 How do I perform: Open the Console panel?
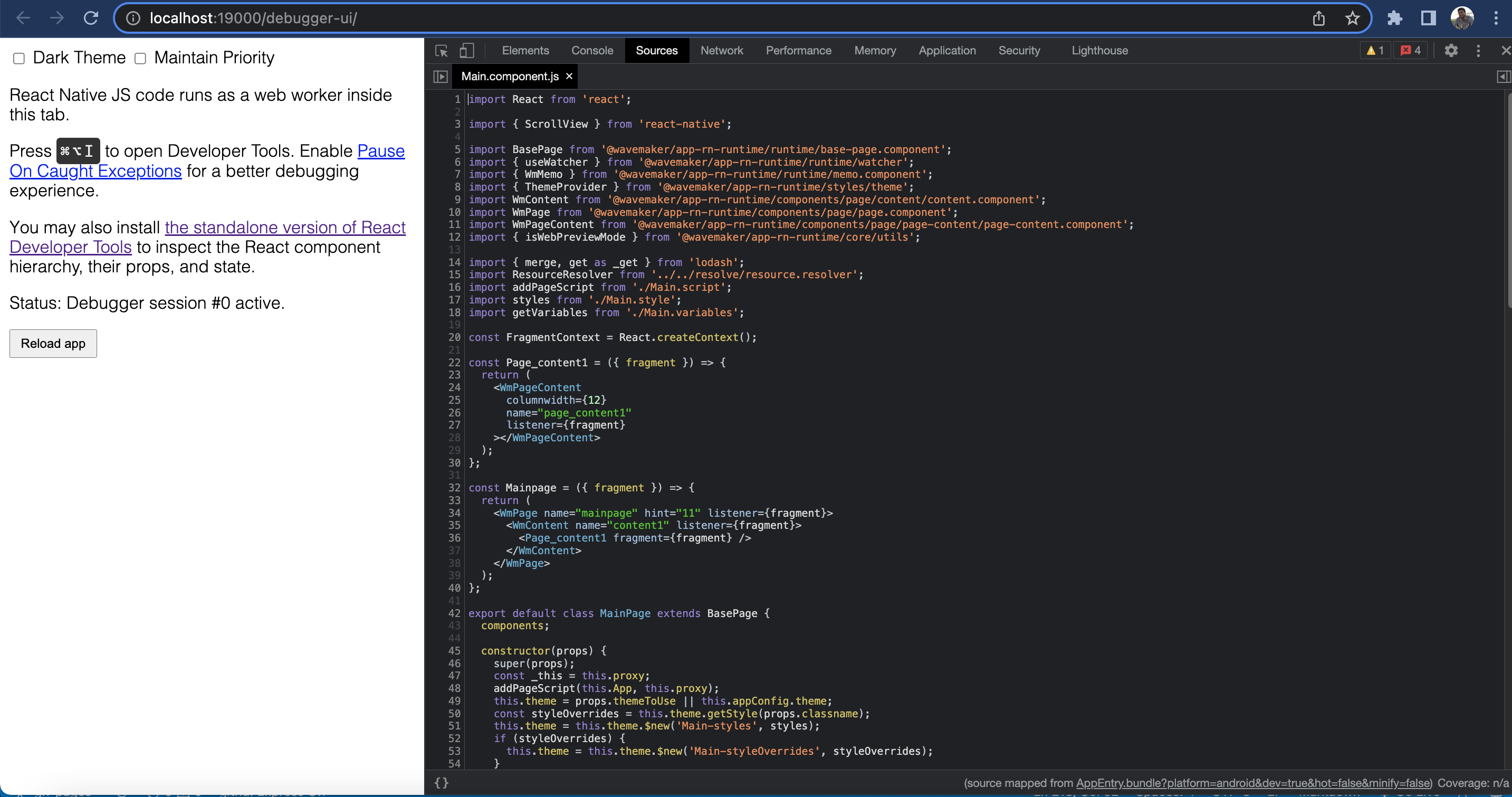coord(591,51)
